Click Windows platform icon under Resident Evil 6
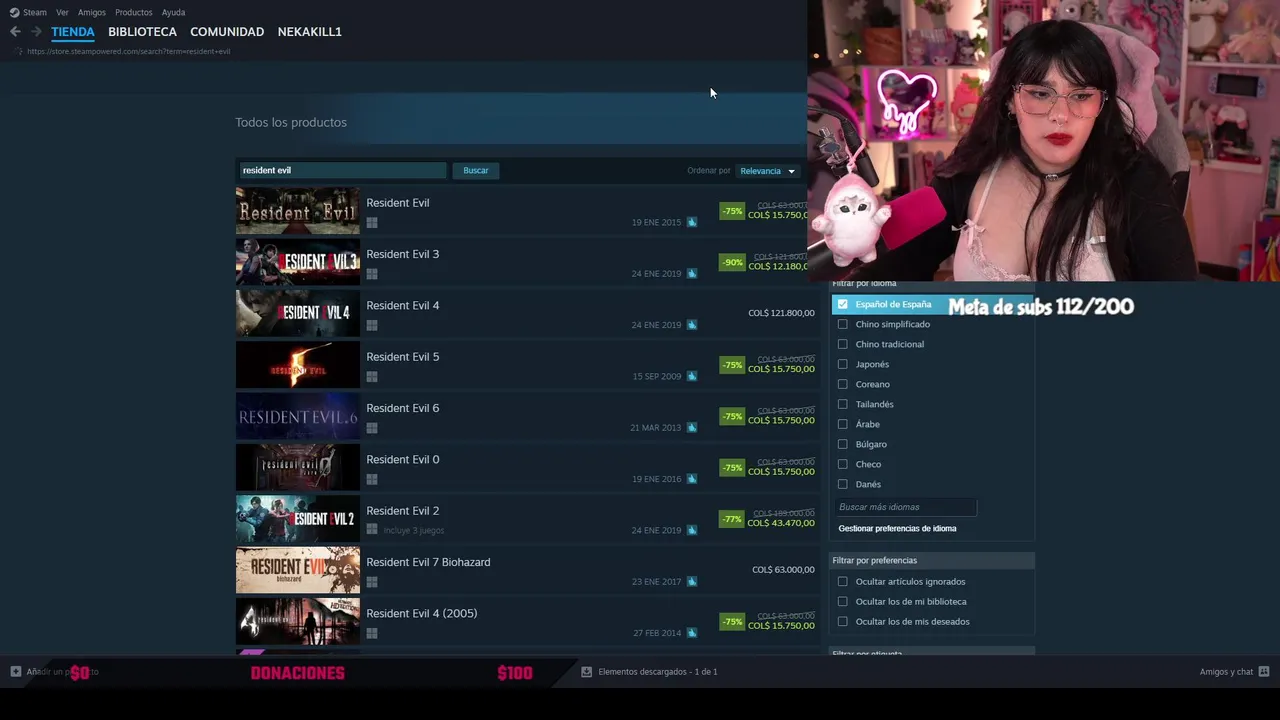The height and width of the screenshot is (720, 1280). 372,428
